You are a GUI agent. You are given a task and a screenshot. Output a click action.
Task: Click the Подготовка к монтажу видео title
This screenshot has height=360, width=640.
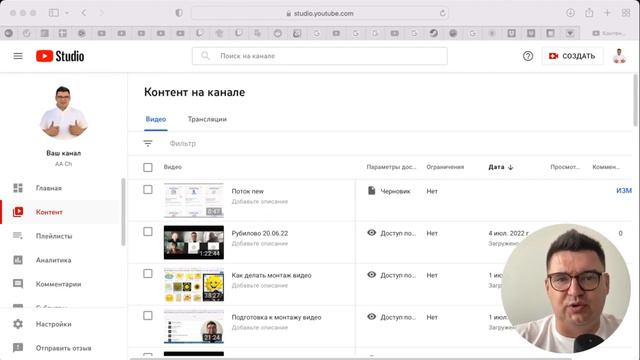click(276, 317)
